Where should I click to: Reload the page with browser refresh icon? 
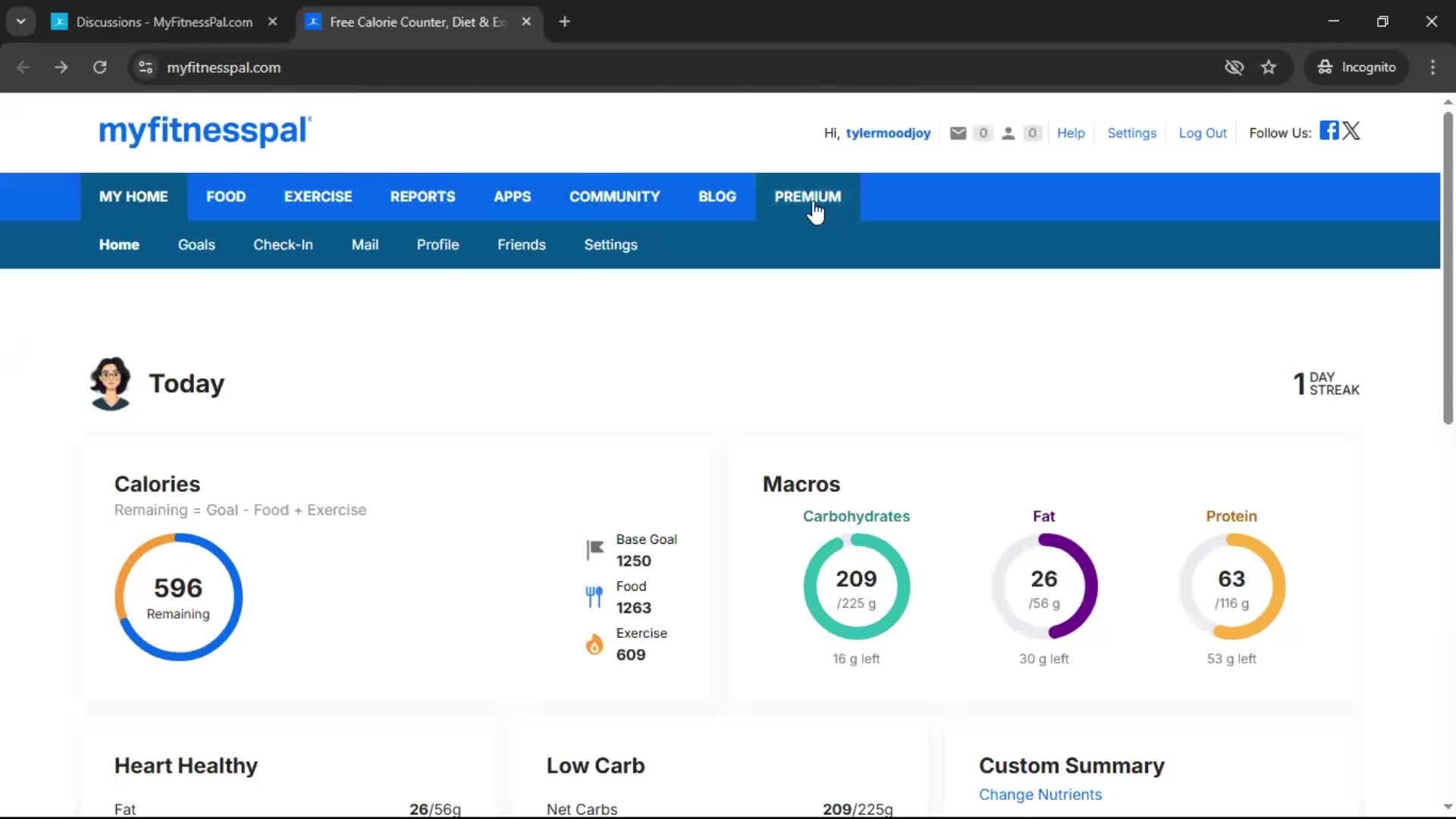point(99,67)
